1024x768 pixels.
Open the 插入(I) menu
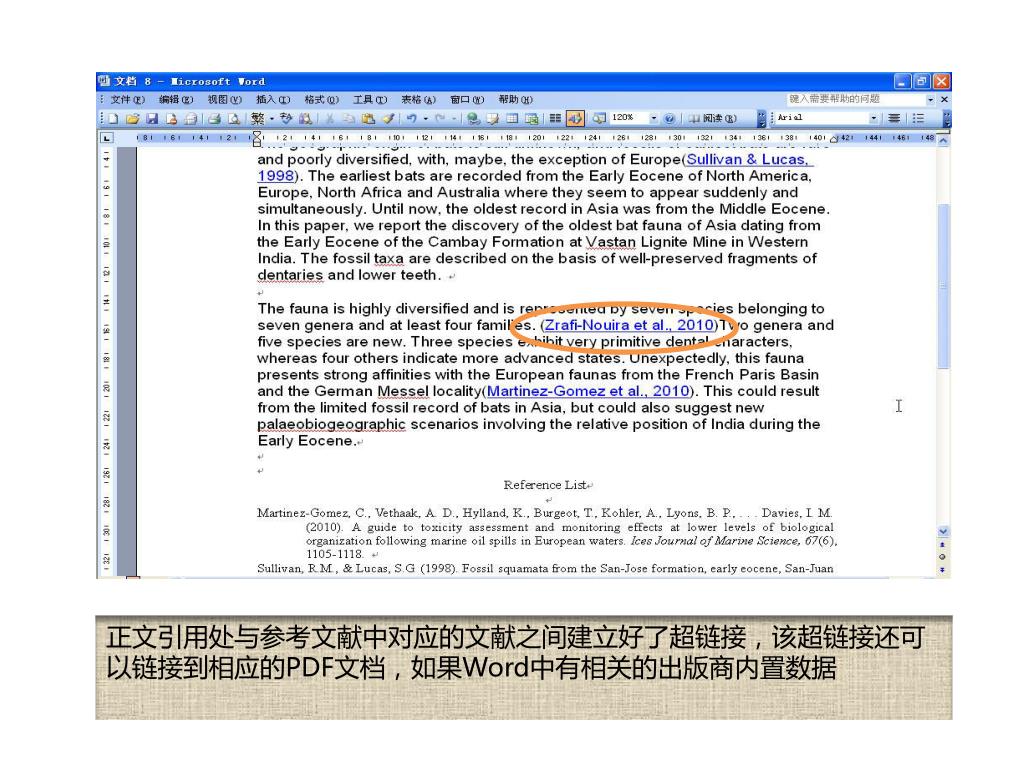coord(273,99)
